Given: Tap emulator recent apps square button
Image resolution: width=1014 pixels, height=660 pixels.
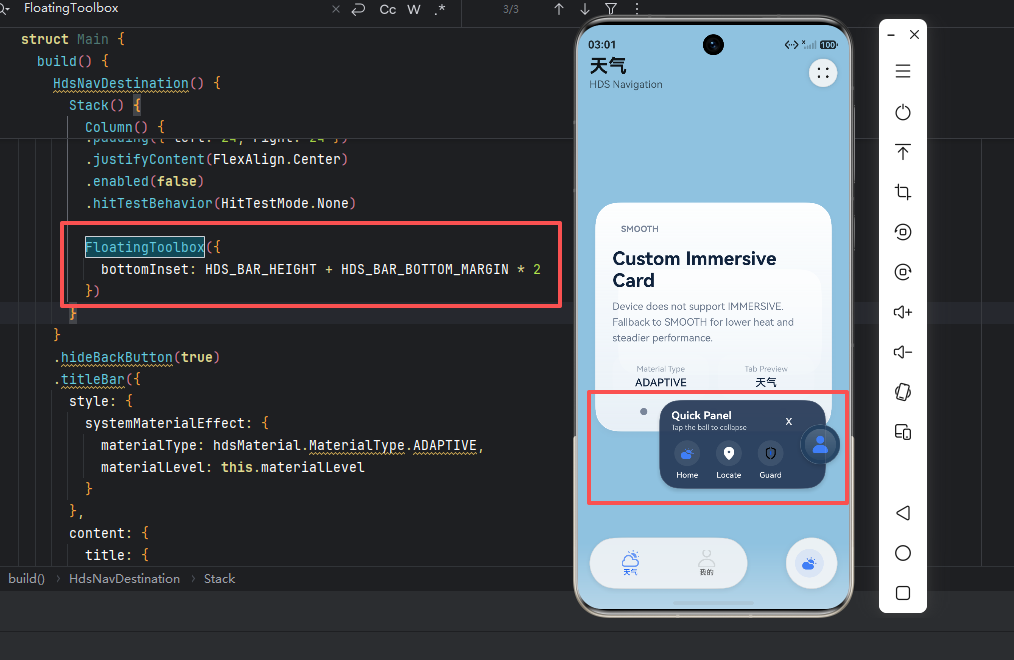Looking at the screenshot, I should tap(903, 593).
